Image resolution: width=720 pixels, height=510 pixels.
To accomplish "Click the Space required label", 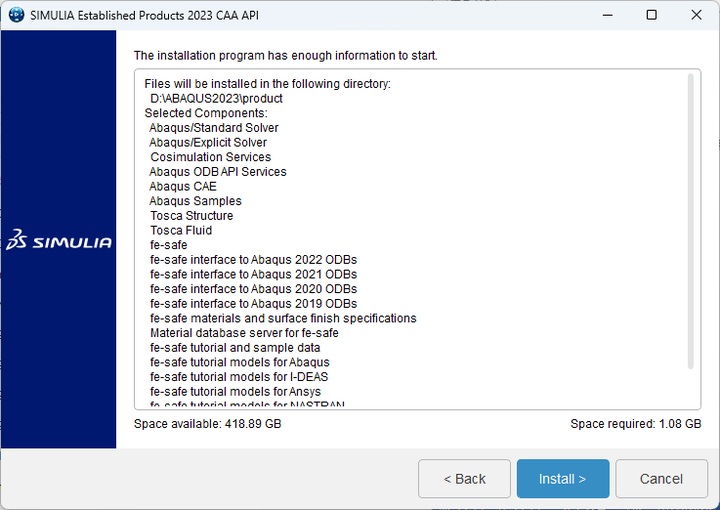I will [636, 424].
